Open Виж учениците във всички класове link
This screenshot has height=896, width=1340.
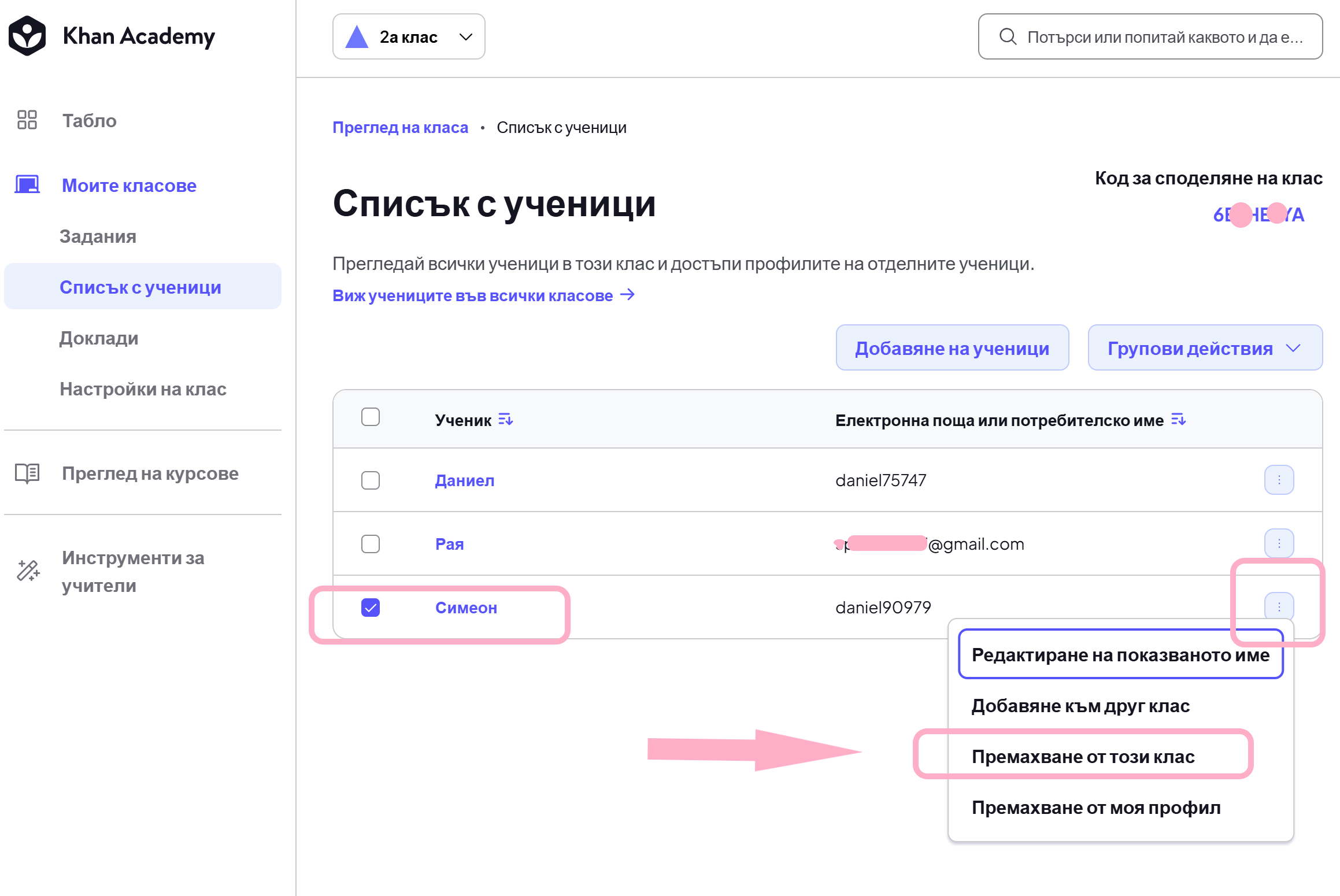coord(483,295)
